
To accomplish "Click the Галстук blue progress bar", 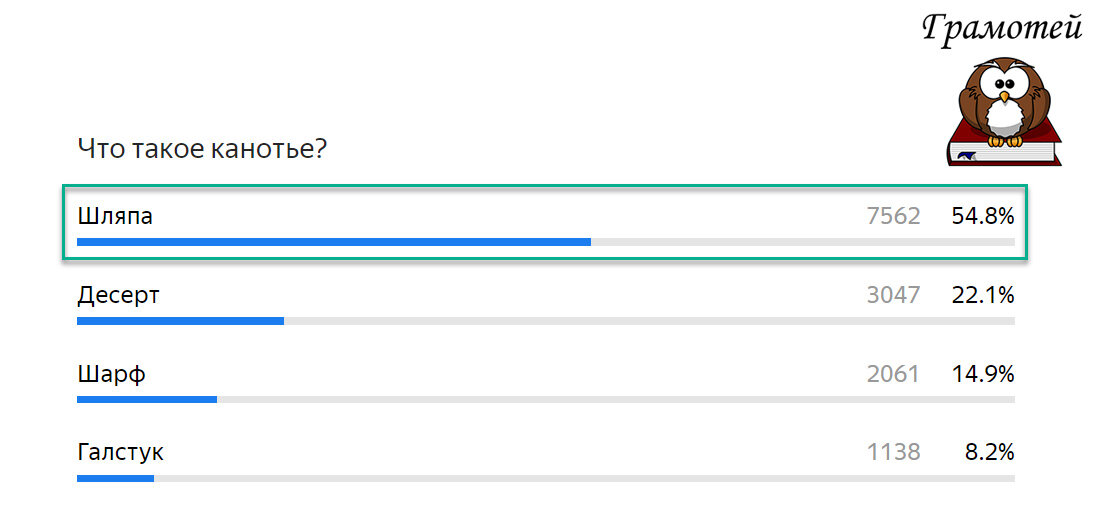I will coord(115,478).
